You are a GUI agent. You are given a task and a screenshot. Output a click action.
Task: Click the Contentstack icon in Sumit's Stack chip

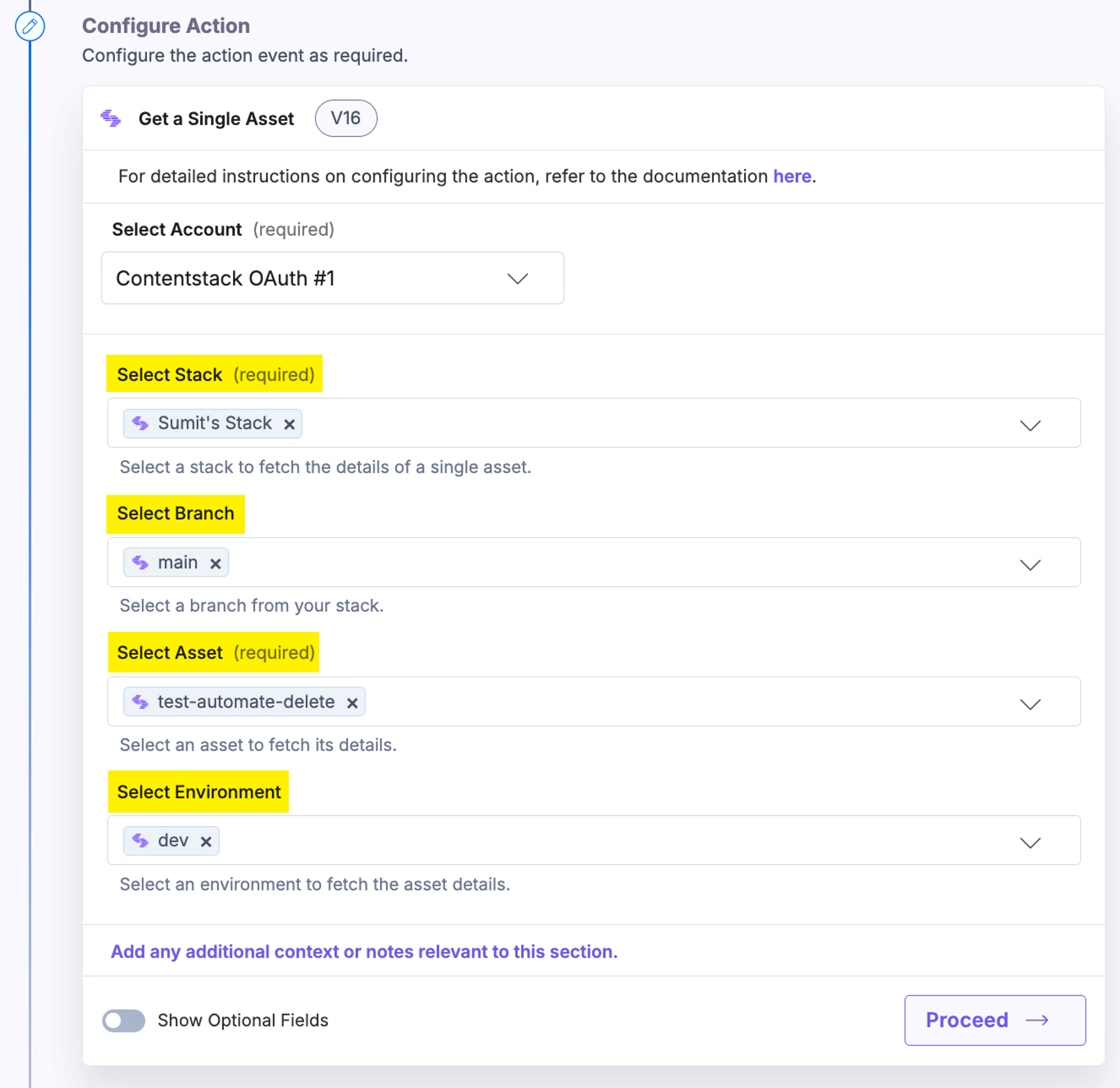tap(140, 423)
